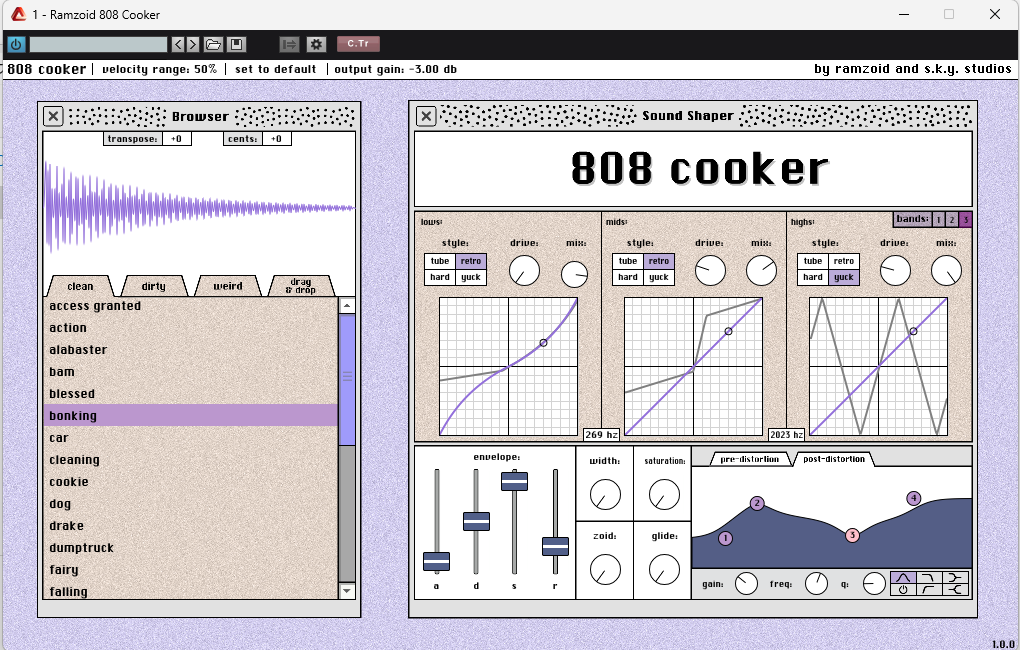Click the lows drive knob

pyautogui.click(x=524, y=270)
